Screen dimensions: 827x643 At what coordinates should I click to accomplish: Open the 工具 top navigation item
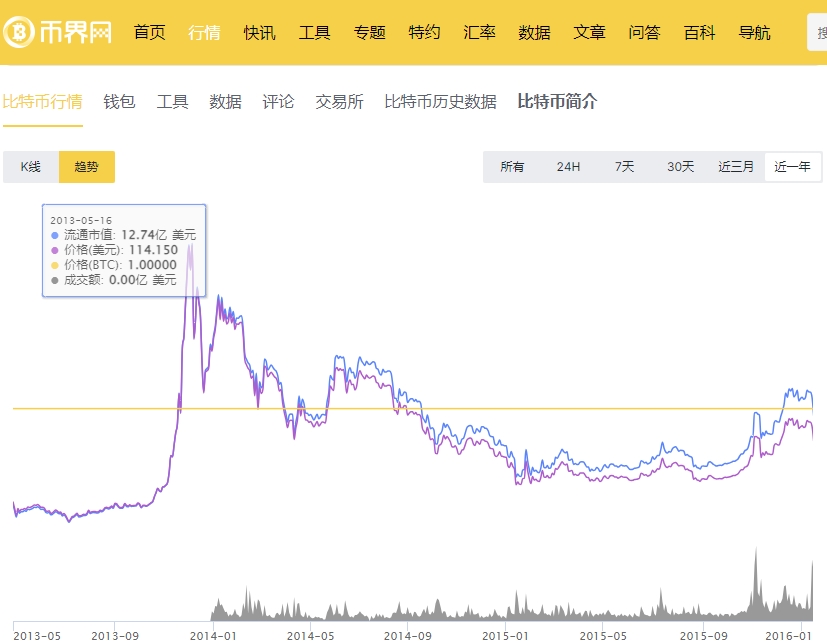tap(314, 32)
